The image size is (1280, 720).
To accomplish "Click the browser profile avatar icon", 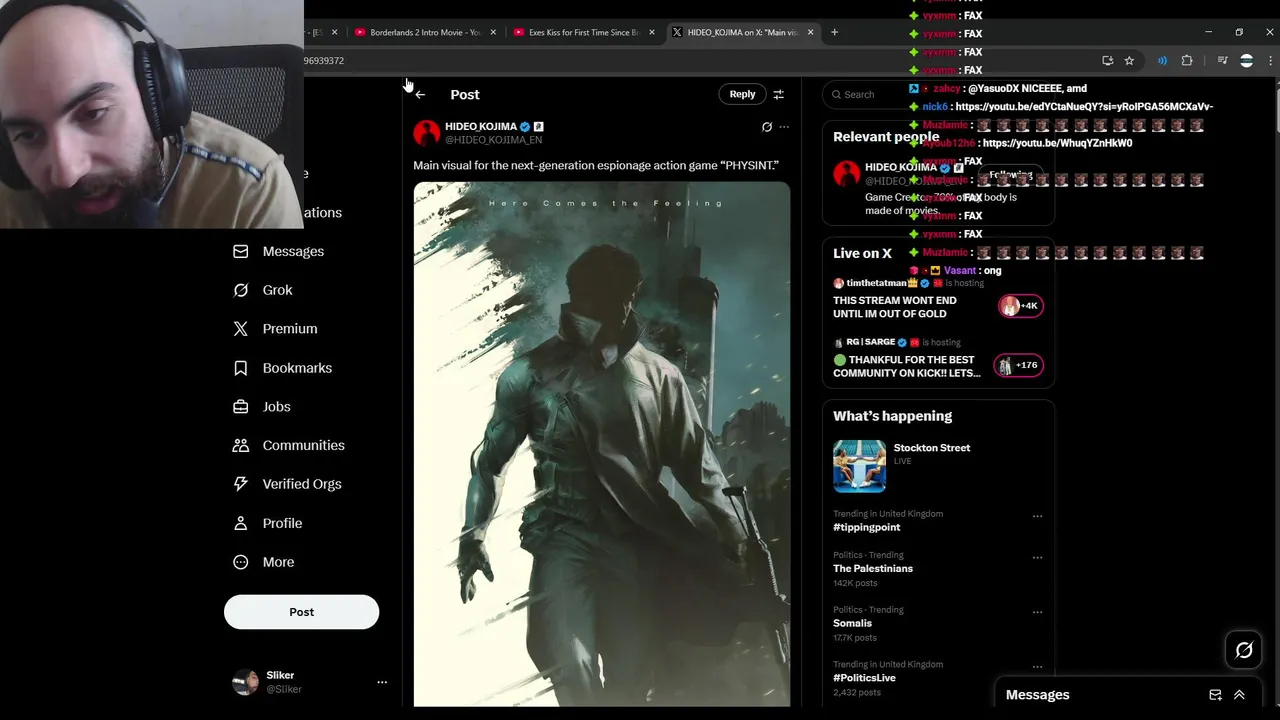I will (x=1246, y=60).
